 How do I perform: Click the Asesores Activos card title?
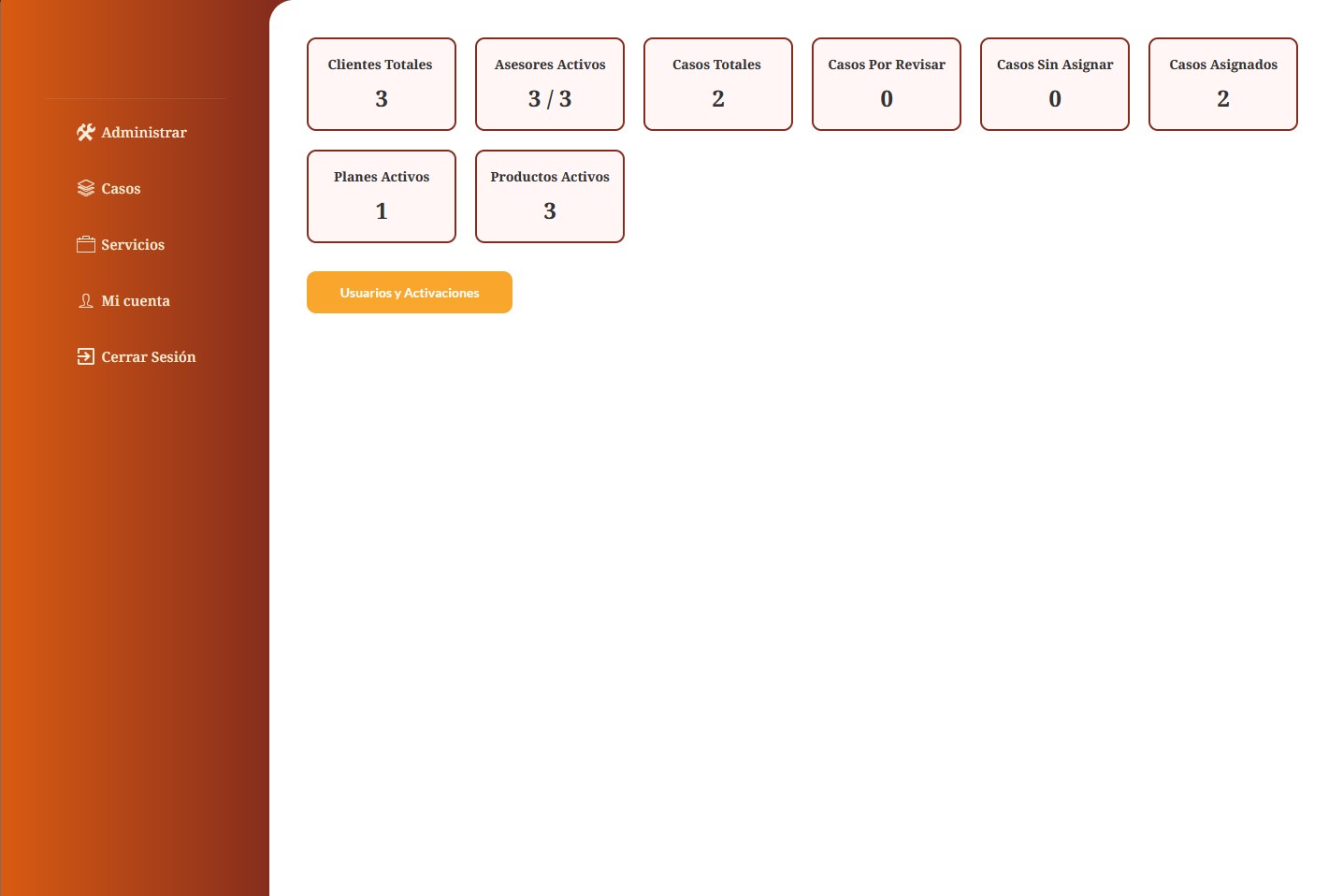[x=550, y=65]
